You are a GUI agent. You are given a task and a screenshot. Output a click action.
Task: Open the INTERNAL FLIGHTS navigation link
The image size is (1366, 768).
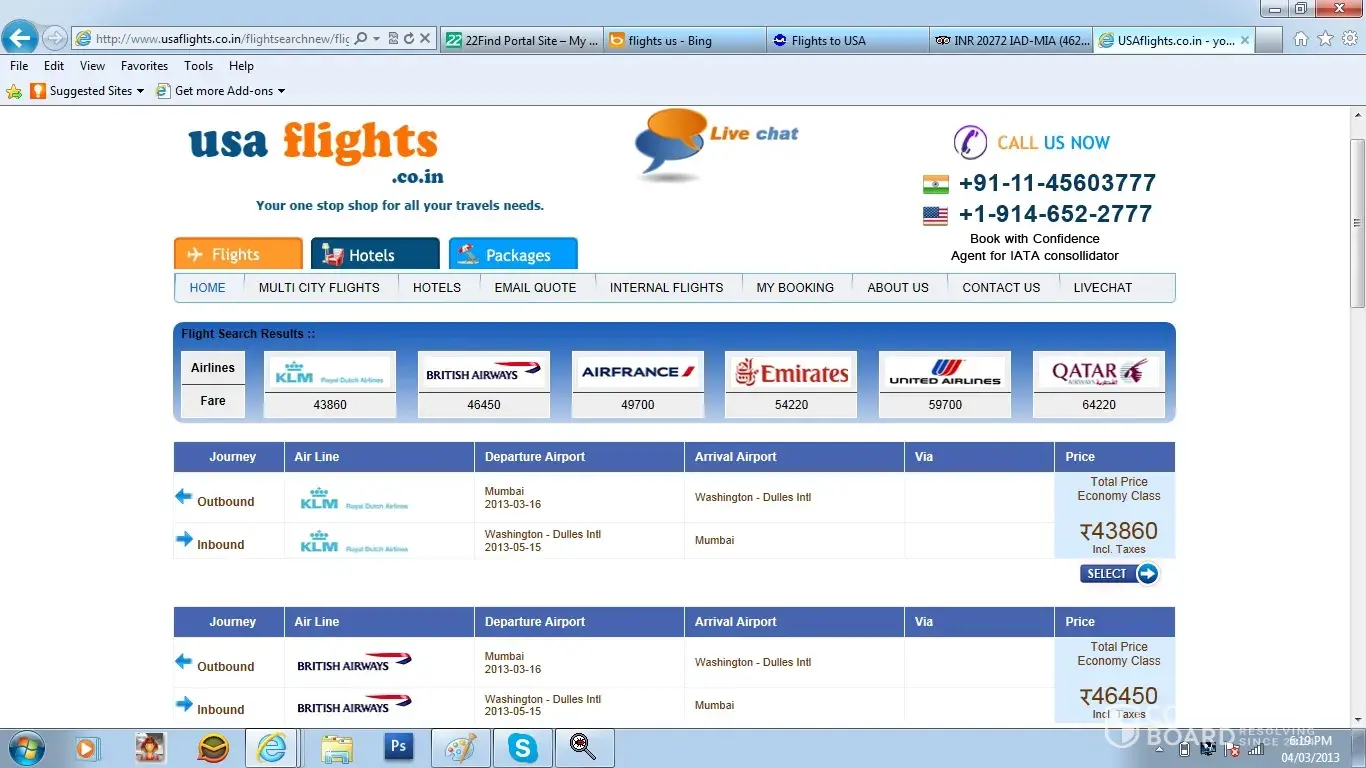click(666, 287)
